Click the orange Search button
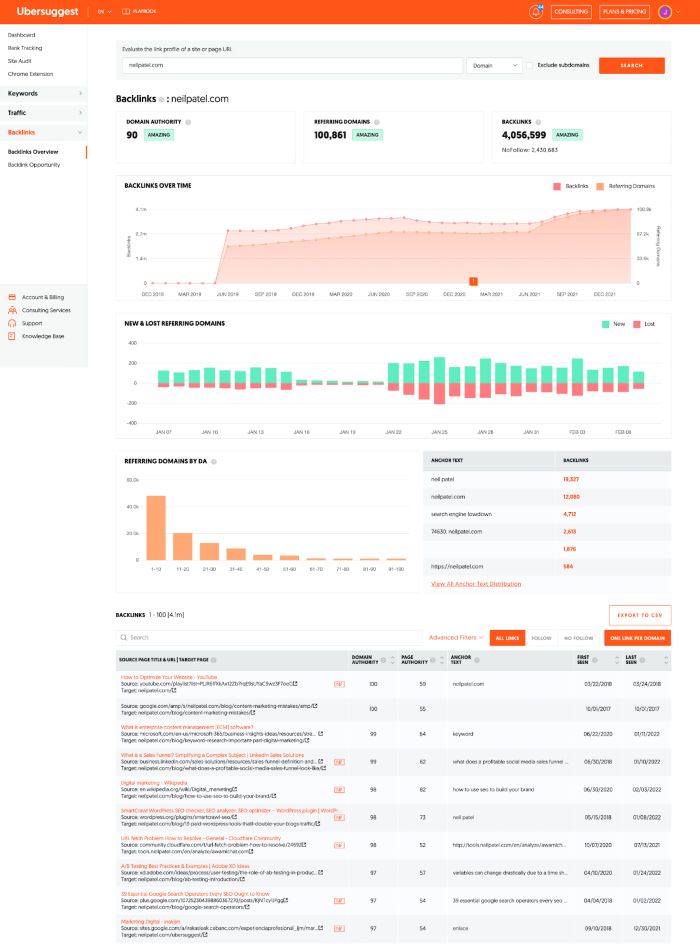This screenshot has height=944, width=700. (631, 65)
